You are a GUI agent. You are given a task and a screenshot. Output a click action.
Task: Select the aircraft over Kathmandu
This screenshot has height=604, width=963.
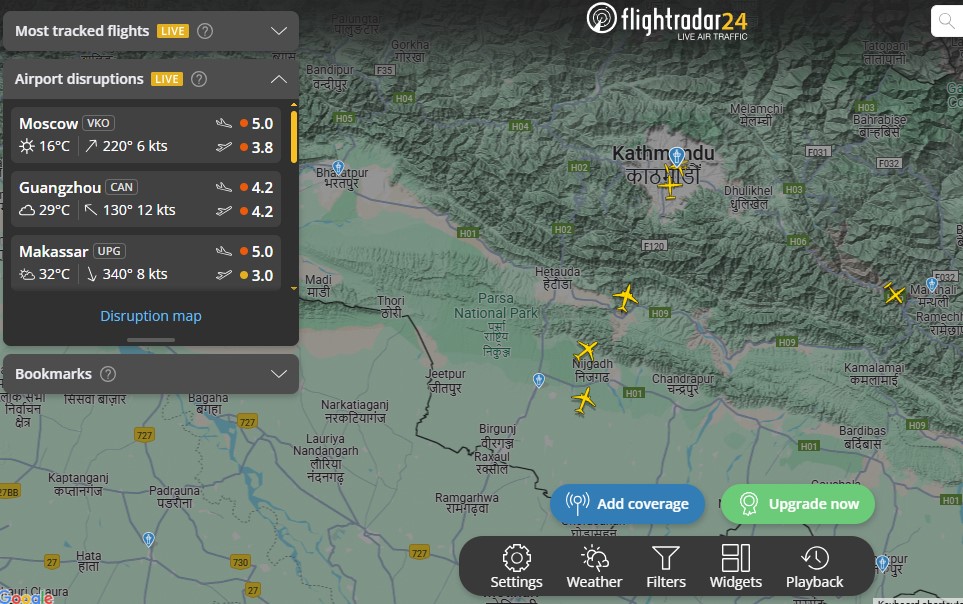tap(670, 184)
